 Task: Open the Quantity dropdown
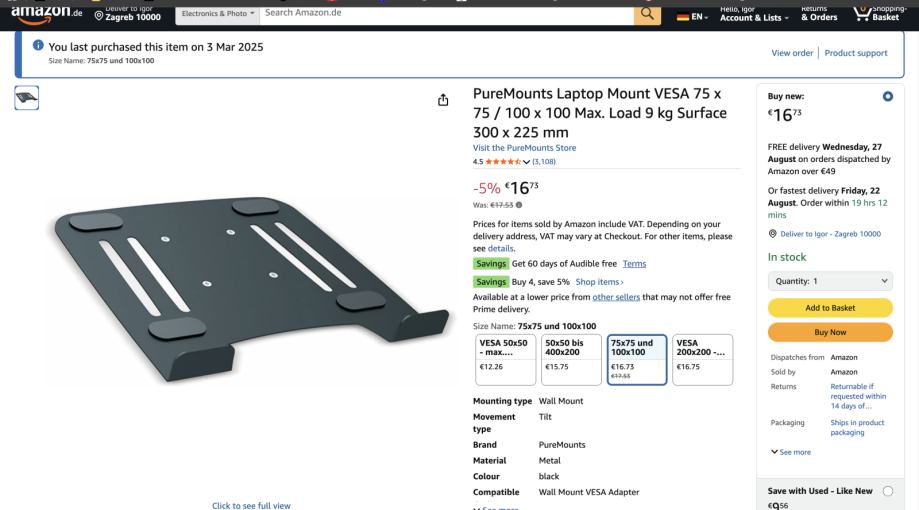pyautogui.click(x=830, y=281)
